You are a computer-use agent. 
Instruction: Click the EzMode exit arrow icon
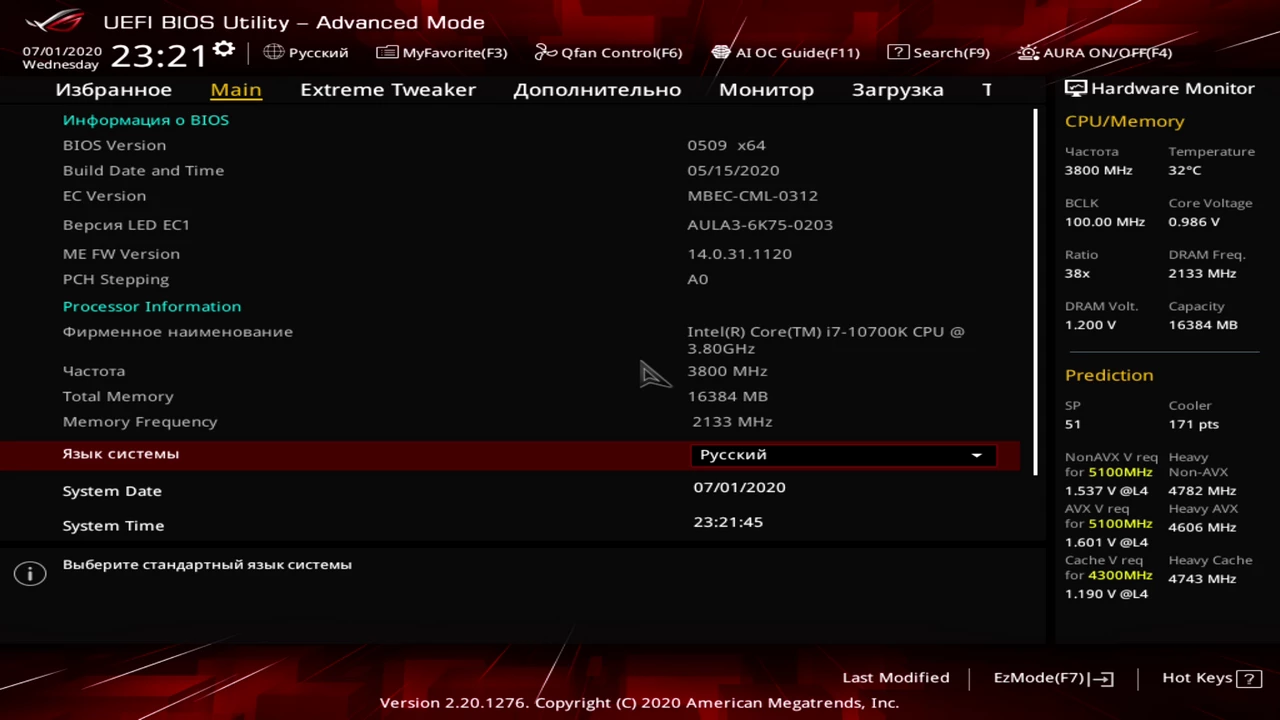(x=1102, y=678)
